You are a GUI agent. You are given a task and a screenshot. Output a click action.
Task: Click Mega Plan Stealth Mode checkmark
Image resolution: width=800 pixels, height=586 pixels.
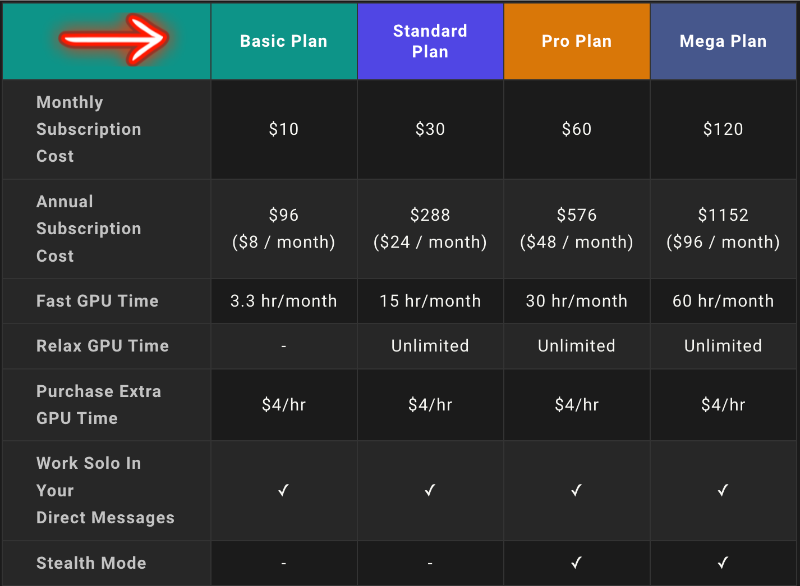(x=723, y=563)
